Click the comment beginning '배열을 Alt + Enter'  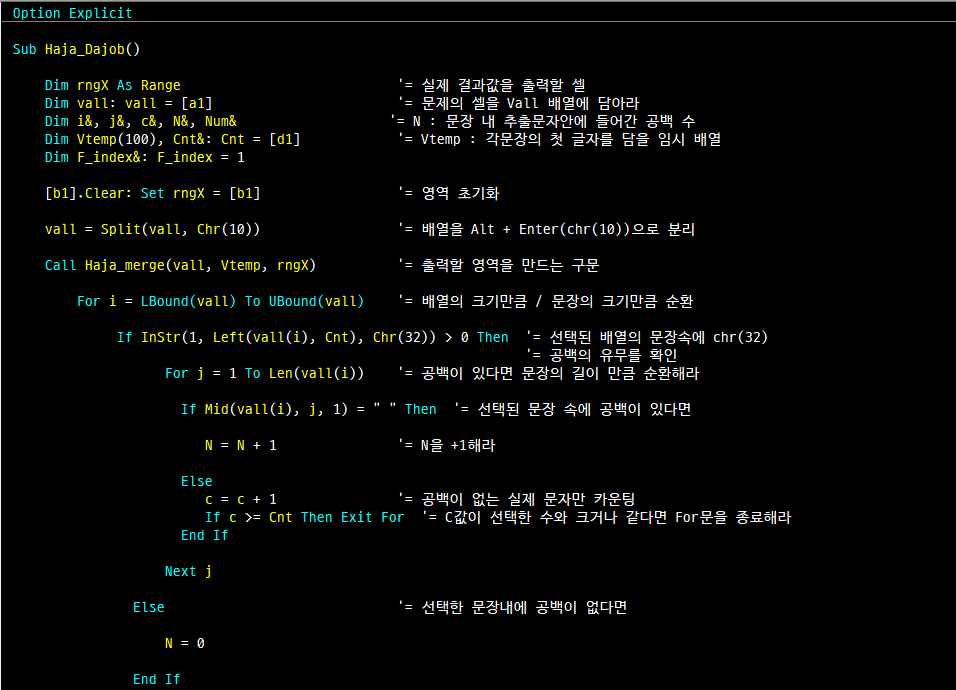pos(558,229)
